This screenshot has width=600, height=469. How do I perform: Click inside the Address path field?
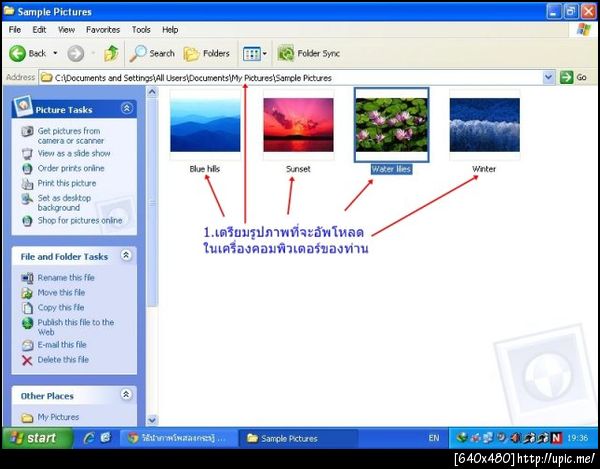pos(291,78)
